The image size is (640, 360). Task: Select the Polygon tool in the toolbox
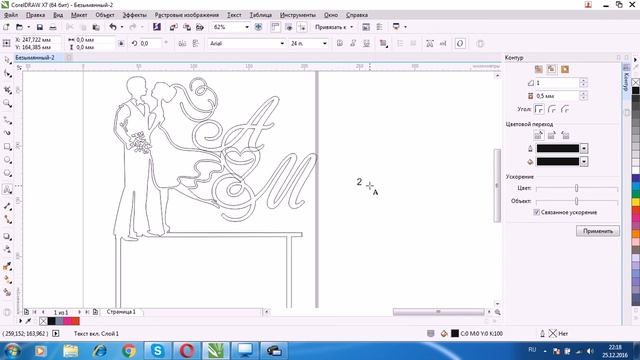click(x=7, y=173)
